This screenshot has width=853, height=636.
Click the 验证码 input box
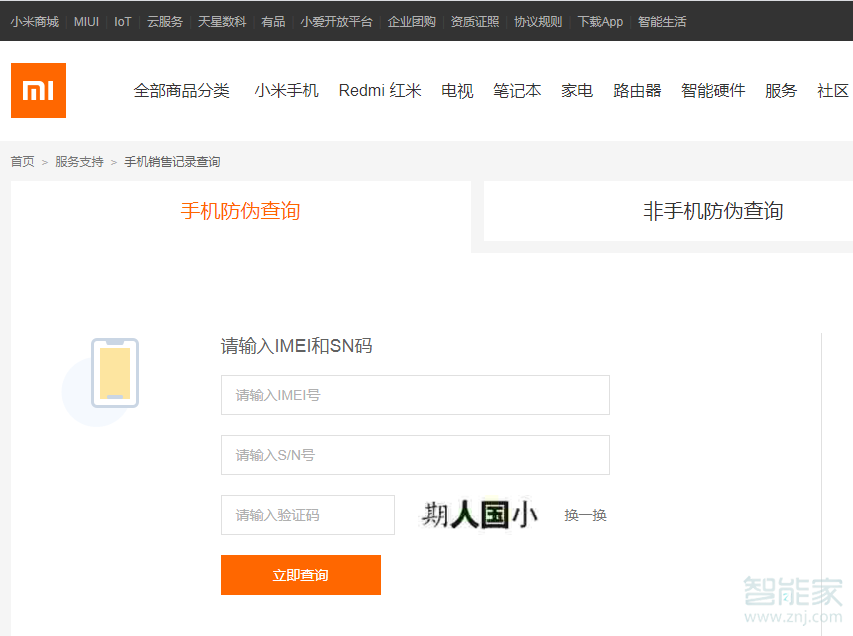pos(307,514)
